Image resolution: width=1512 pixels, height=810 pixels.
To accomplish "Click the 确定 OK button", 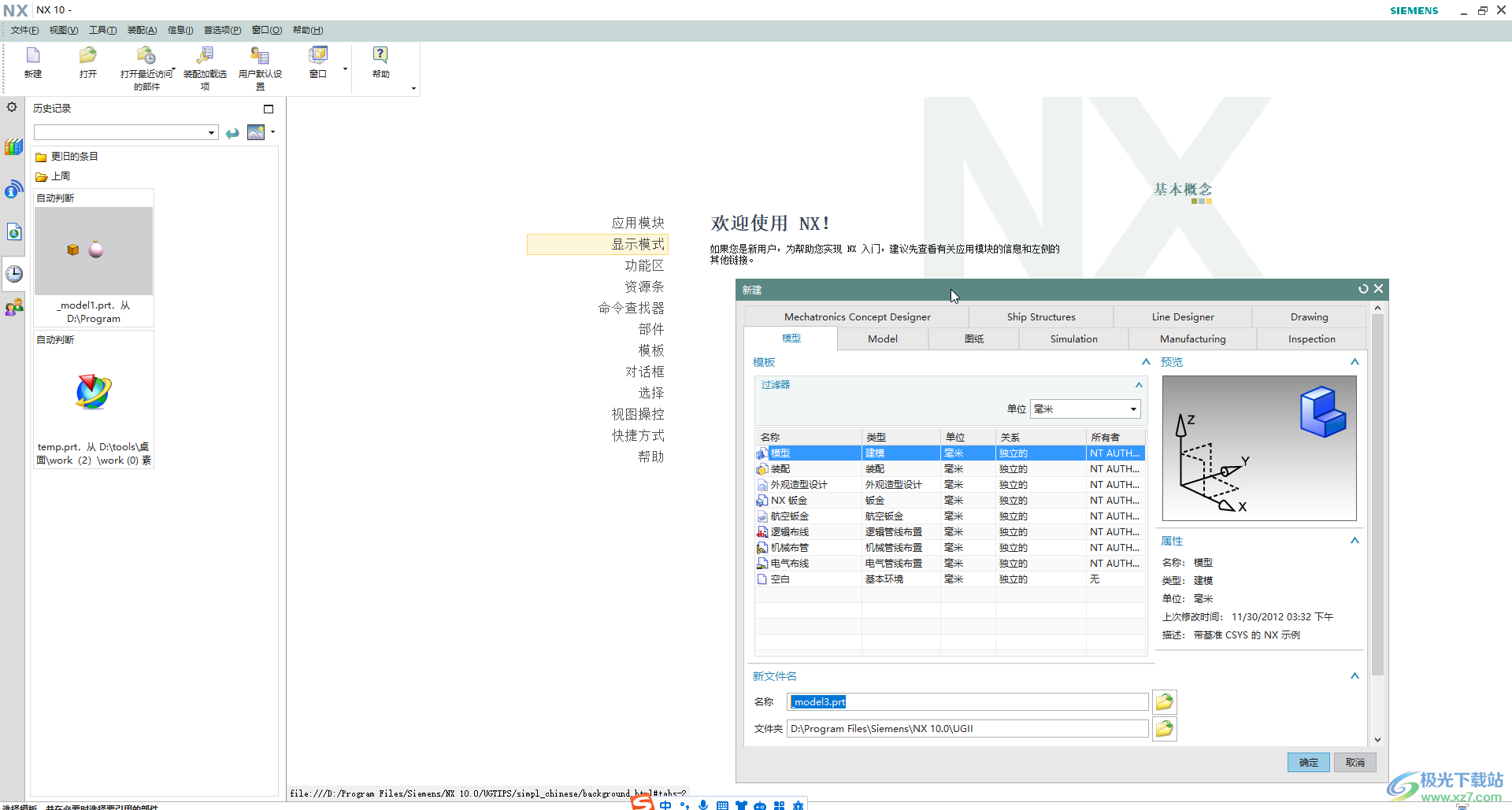I will click(x=1308, y=762).
